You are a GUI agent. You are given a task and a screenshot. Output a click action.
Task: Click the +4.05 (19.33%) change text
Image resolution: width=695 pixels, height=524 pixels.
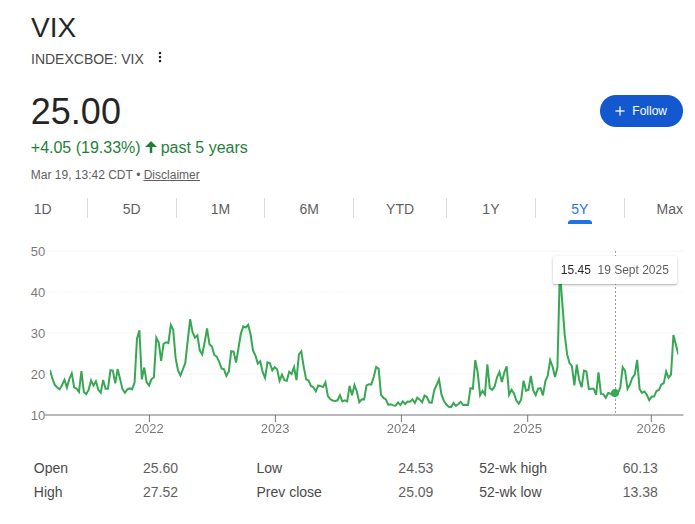[x=86, y=148]
